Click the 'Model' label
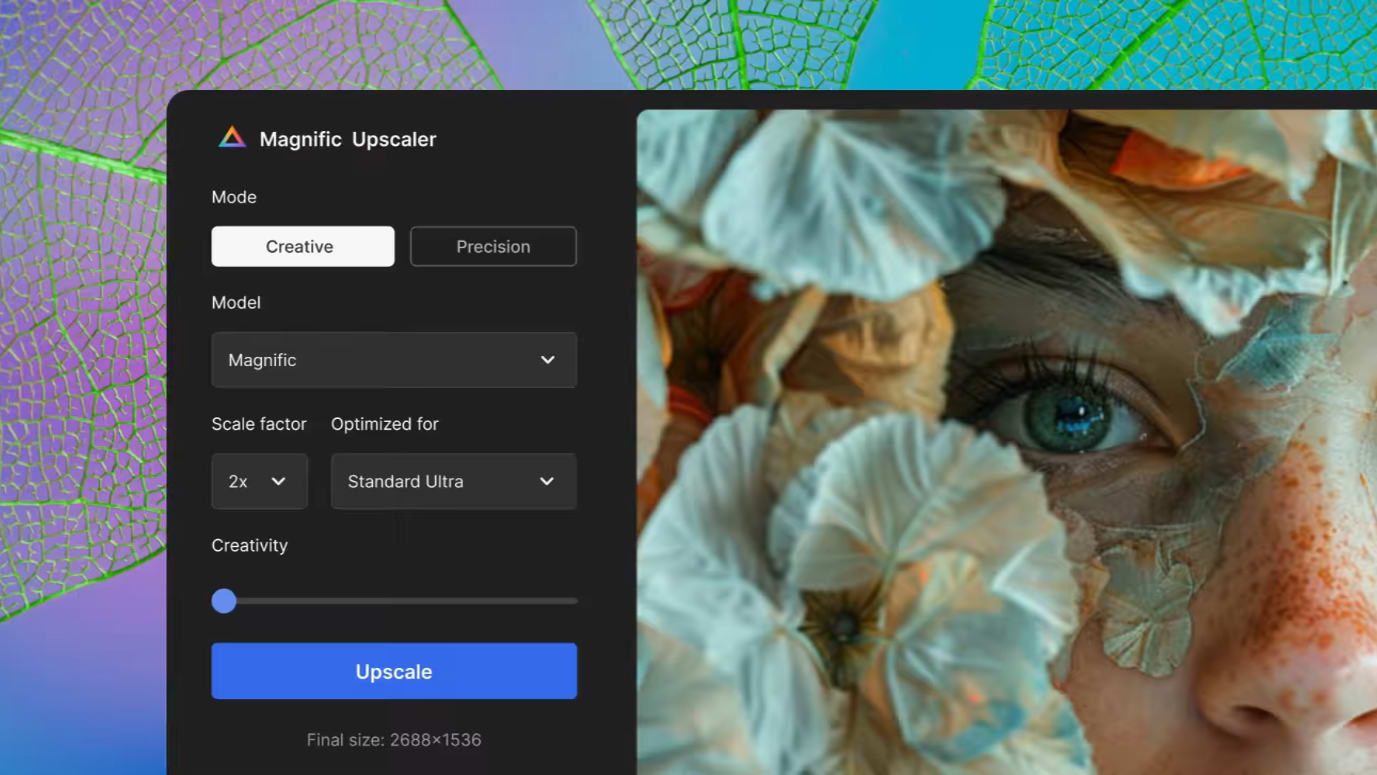Viewport: 1377px width, 775px height. [x=236, y=302]
